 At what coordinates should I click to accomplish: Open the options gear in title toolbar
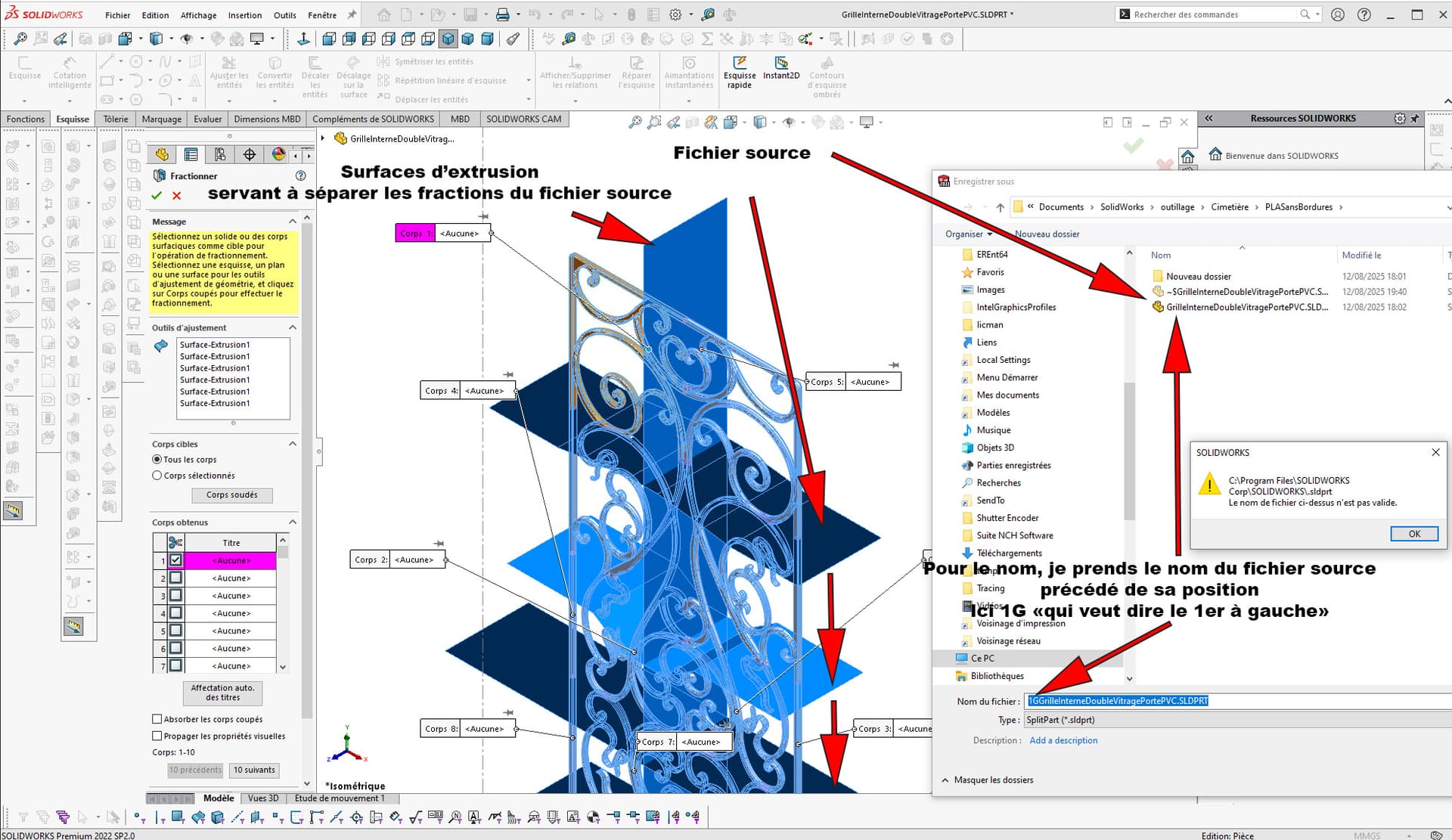[675, 14]
